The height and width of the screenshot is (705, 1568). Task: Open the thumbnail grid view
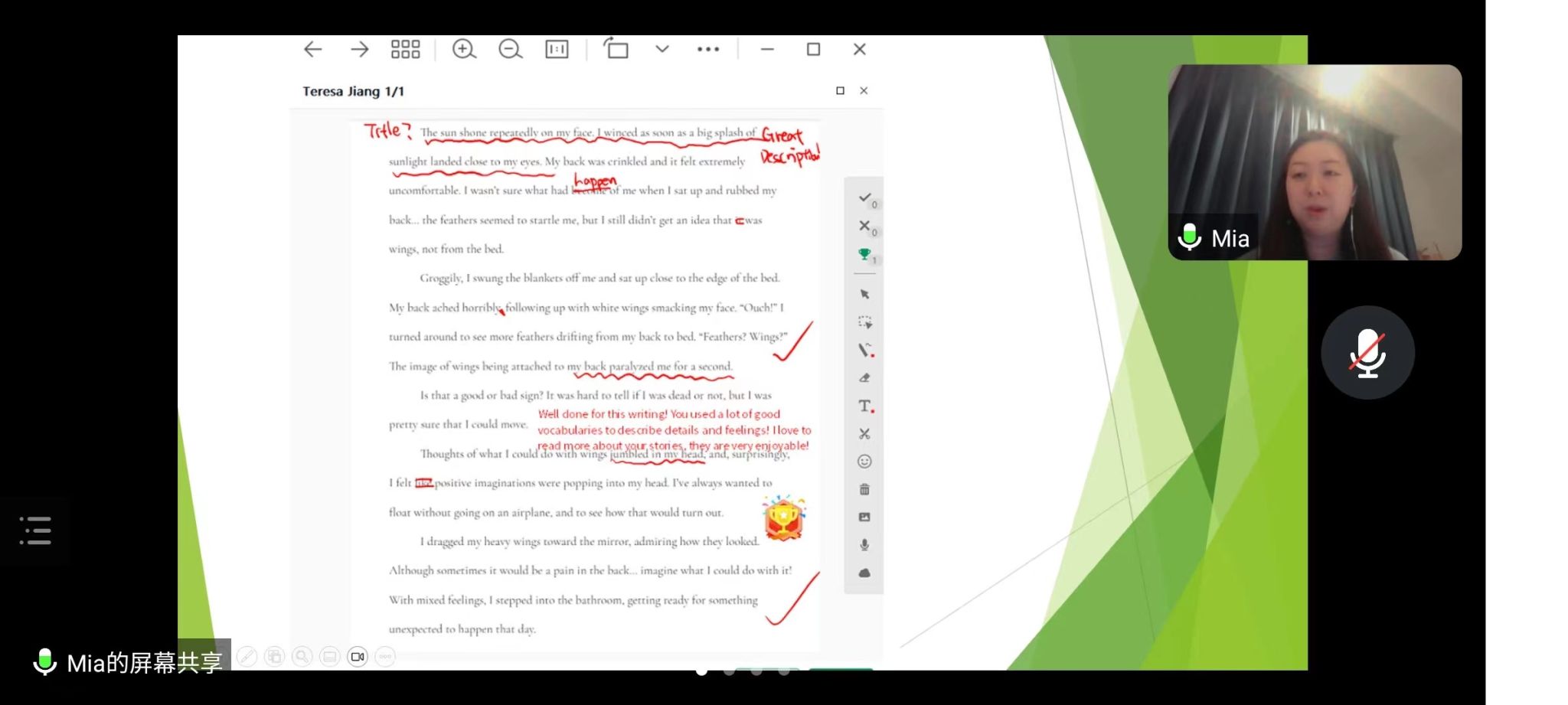pyautogui.click(x=405, y=50)
